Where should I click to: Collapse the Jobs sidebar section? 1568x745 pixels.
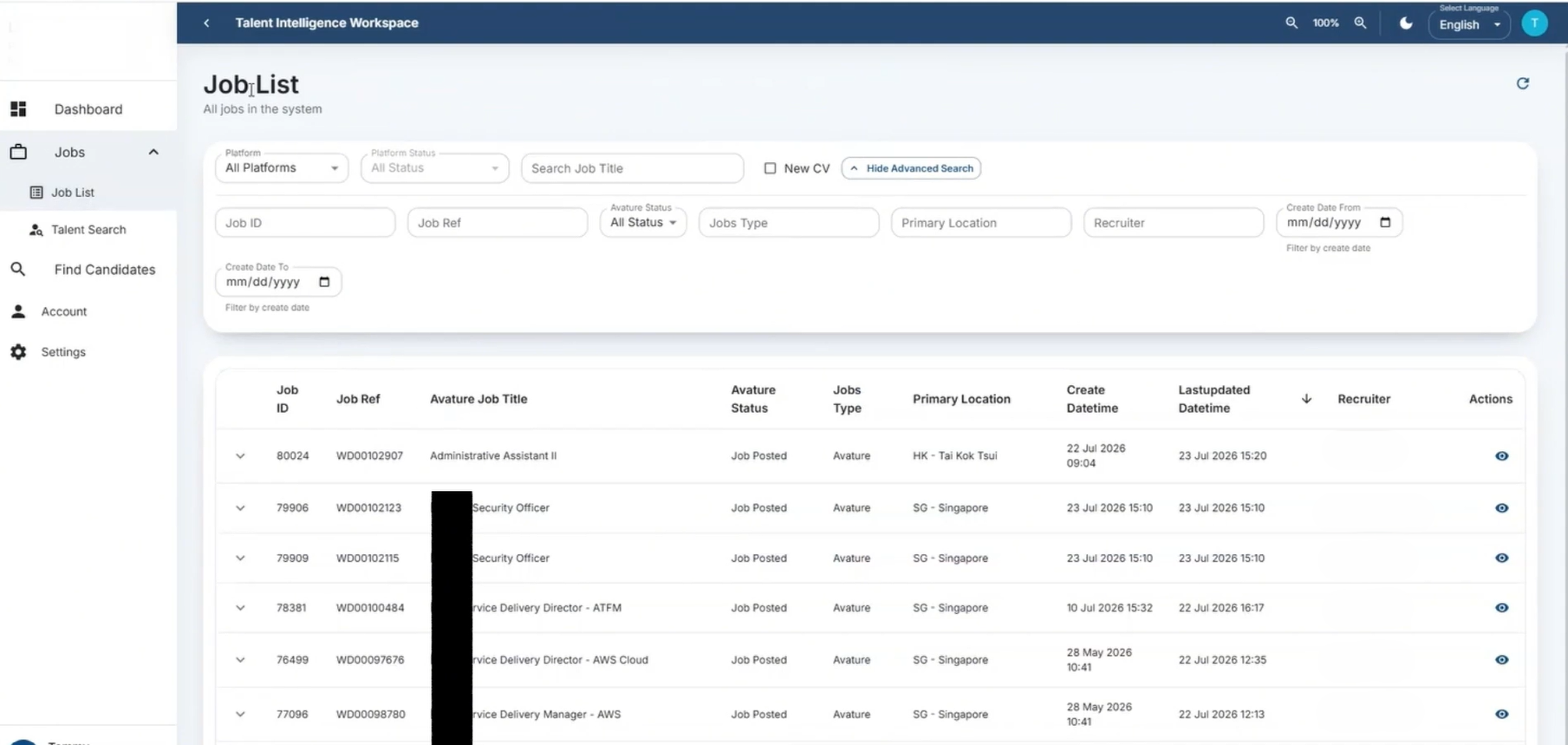coord(153,152)
